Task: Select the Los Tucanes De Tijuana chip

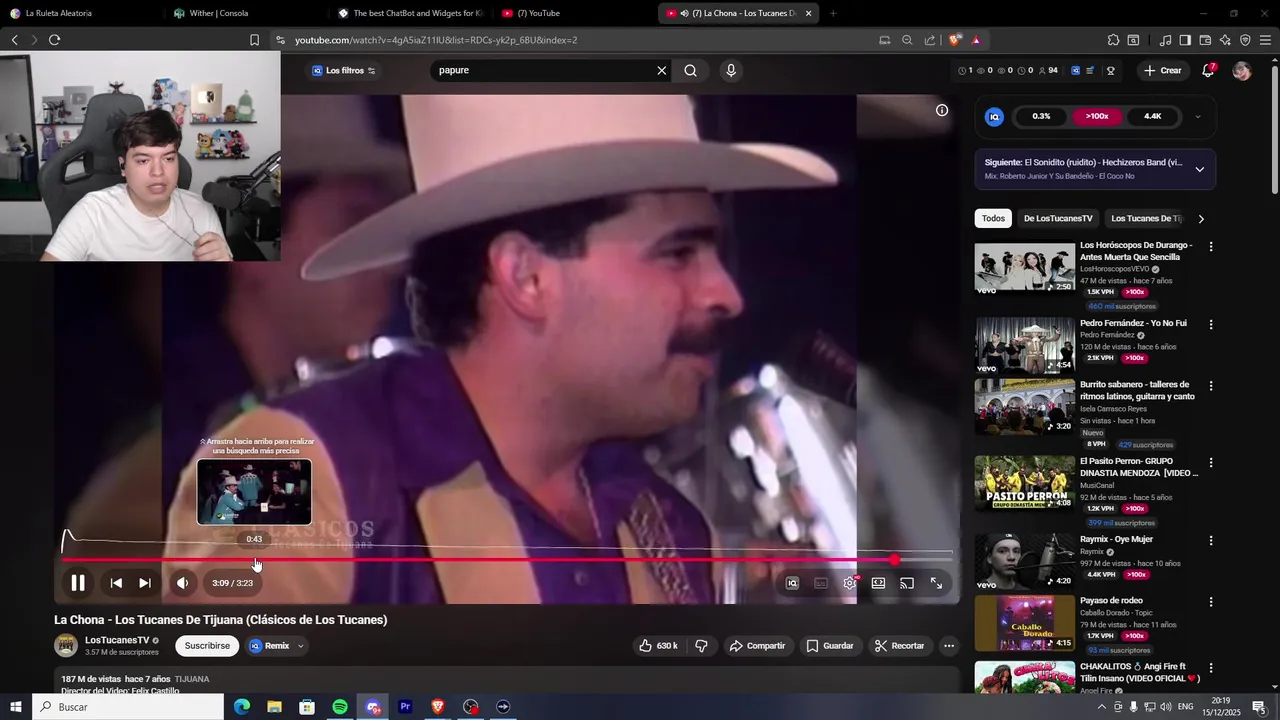Action: pyautogui.click(x=1146, y=219)
